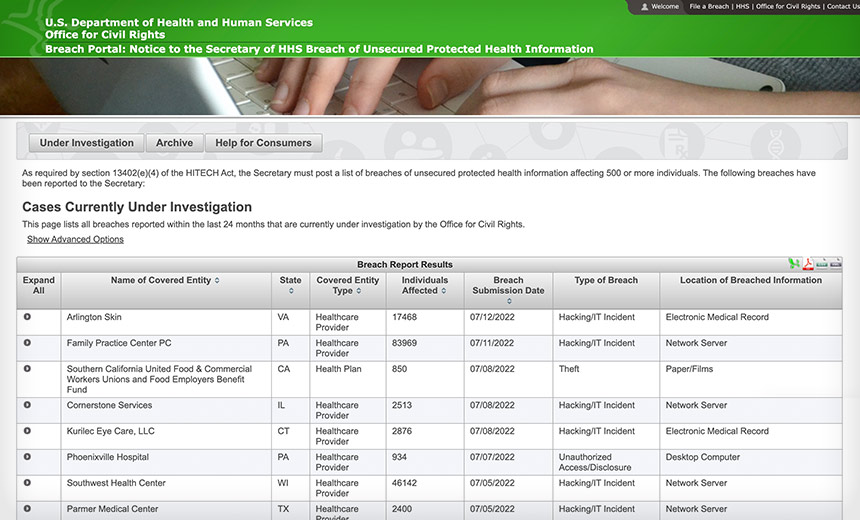The width and height of the screenshot is (860, 520).
Task: Open the Help for Consumers tab
Action: [263, 143]
